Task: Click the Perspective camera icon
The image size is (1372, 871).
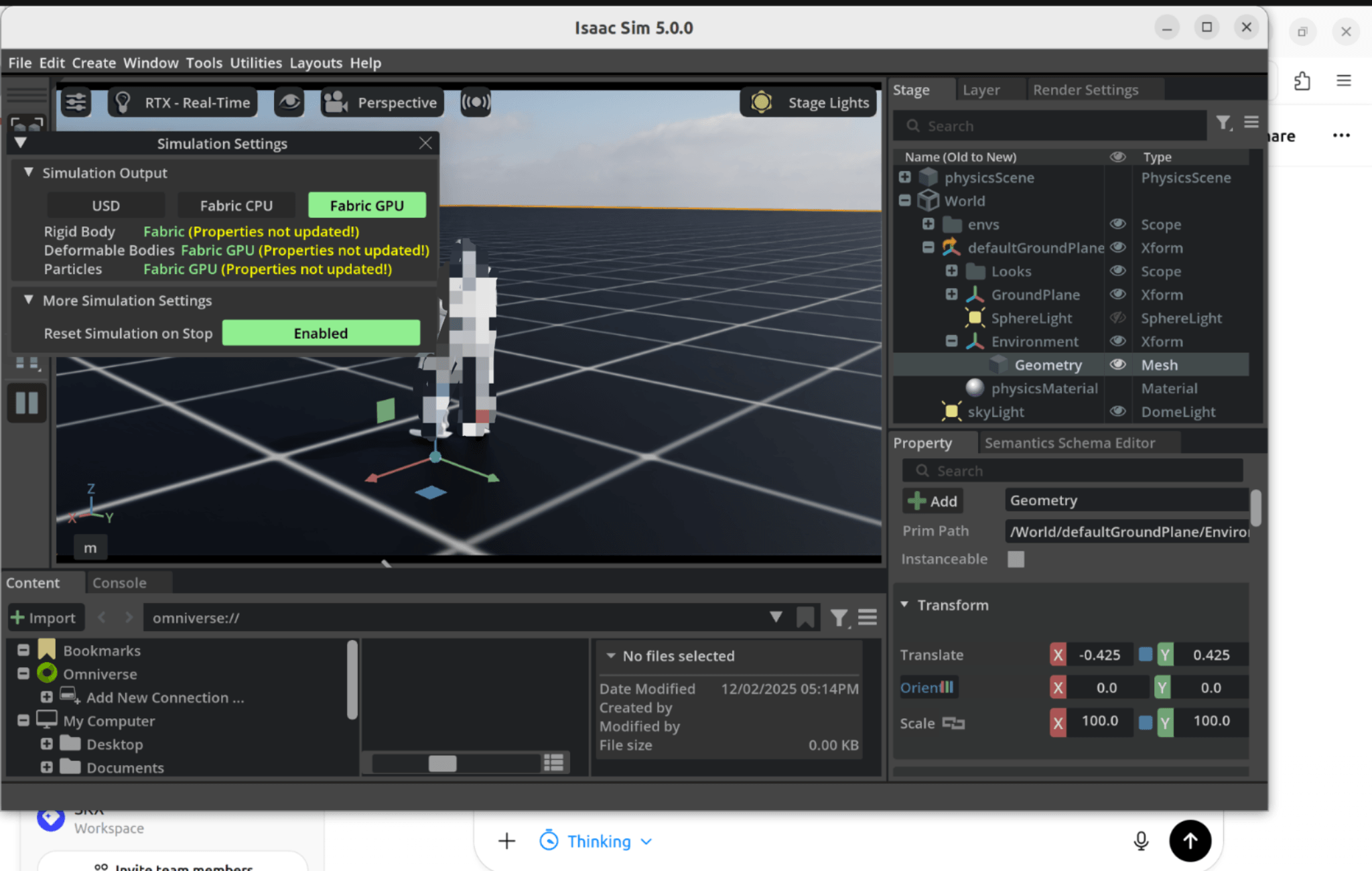Action: 336,102
